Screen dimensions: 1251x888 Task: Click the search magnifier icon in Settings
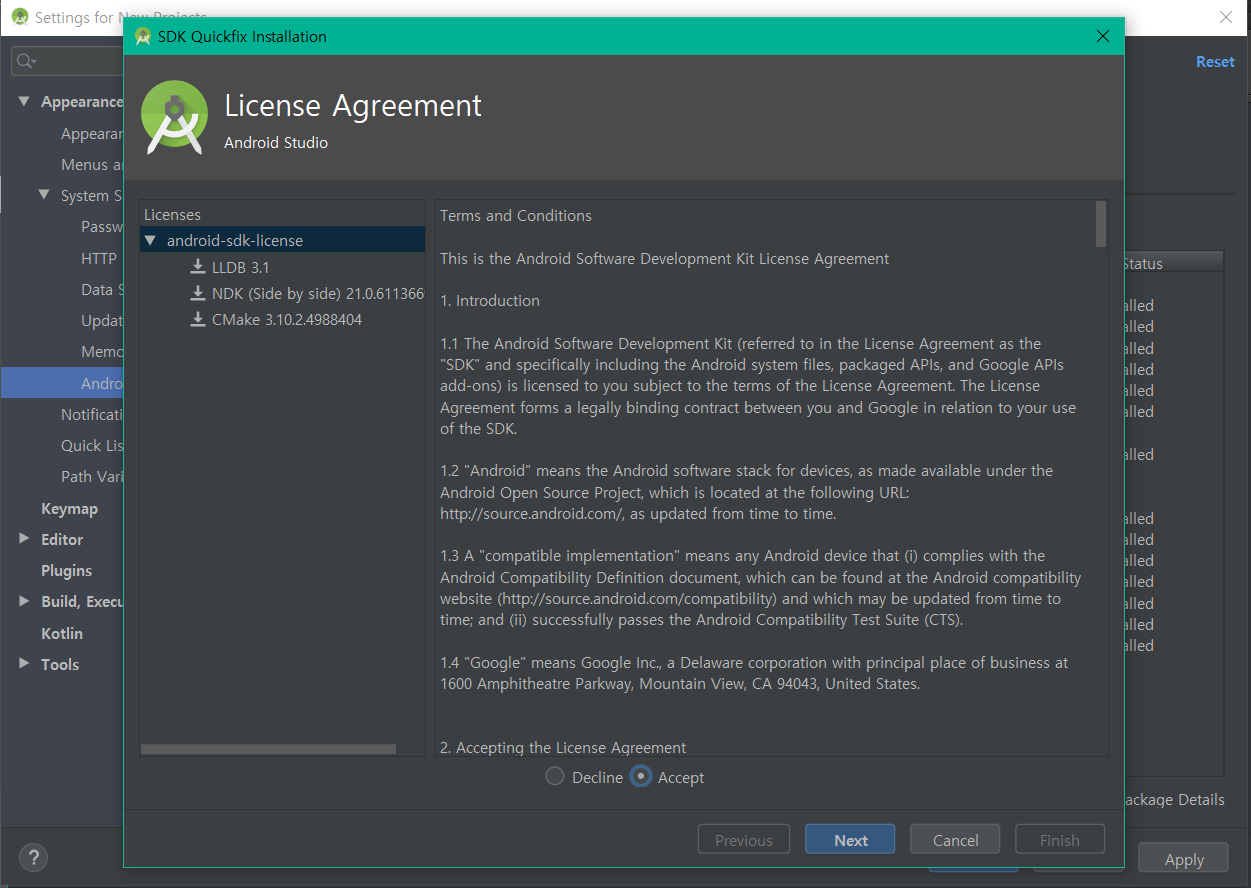pos(26,61)
